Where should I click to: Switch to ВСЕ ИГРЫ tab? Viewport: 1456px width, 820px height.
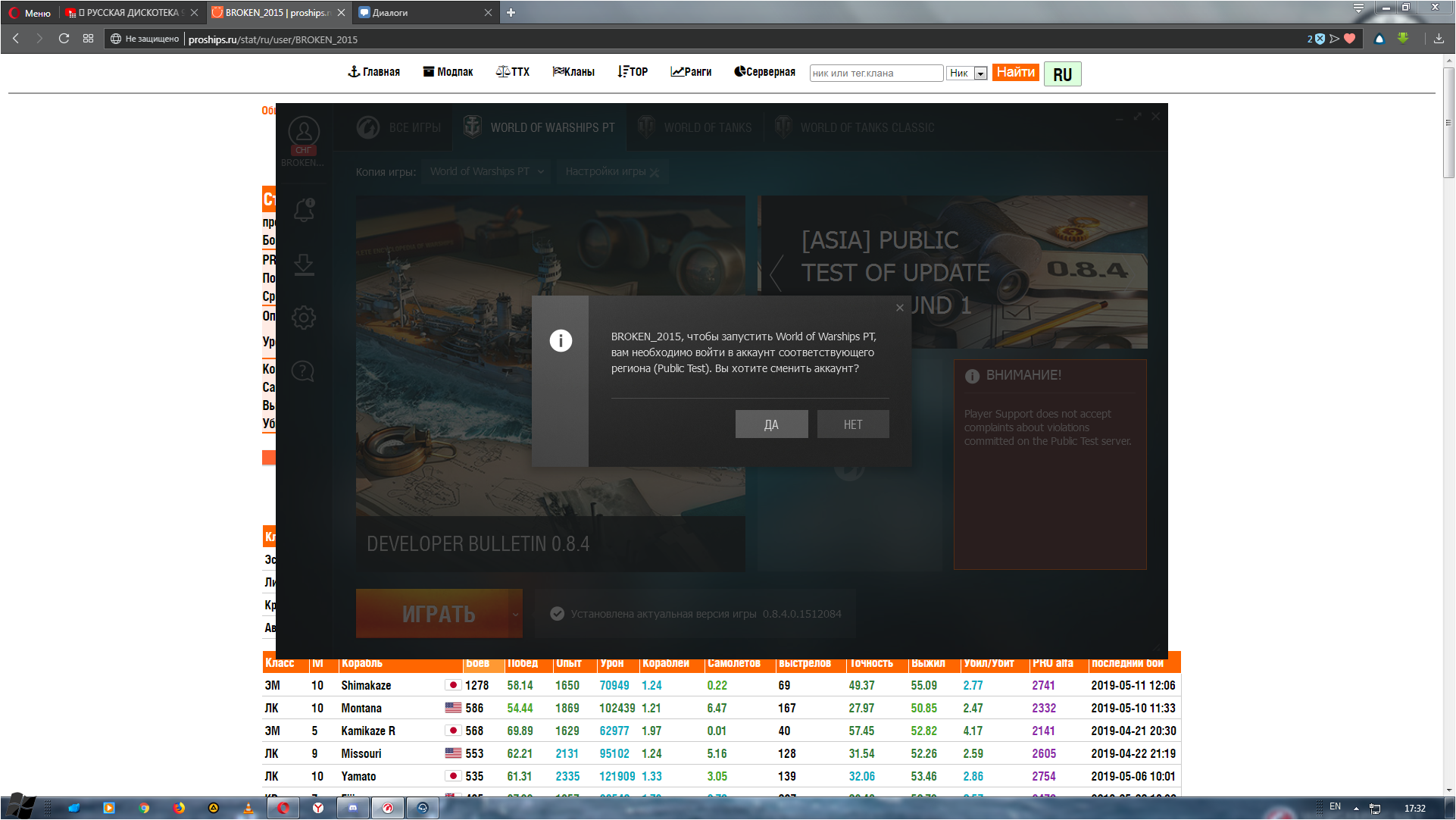tap(399, 127)
